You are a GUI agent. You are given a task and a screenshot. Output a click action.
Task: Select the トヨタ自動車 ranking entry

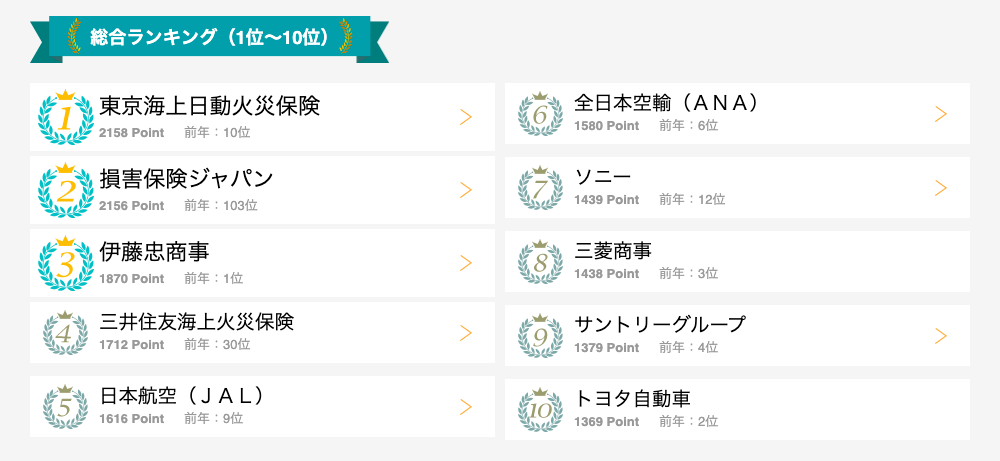click(x=632, y=398)
